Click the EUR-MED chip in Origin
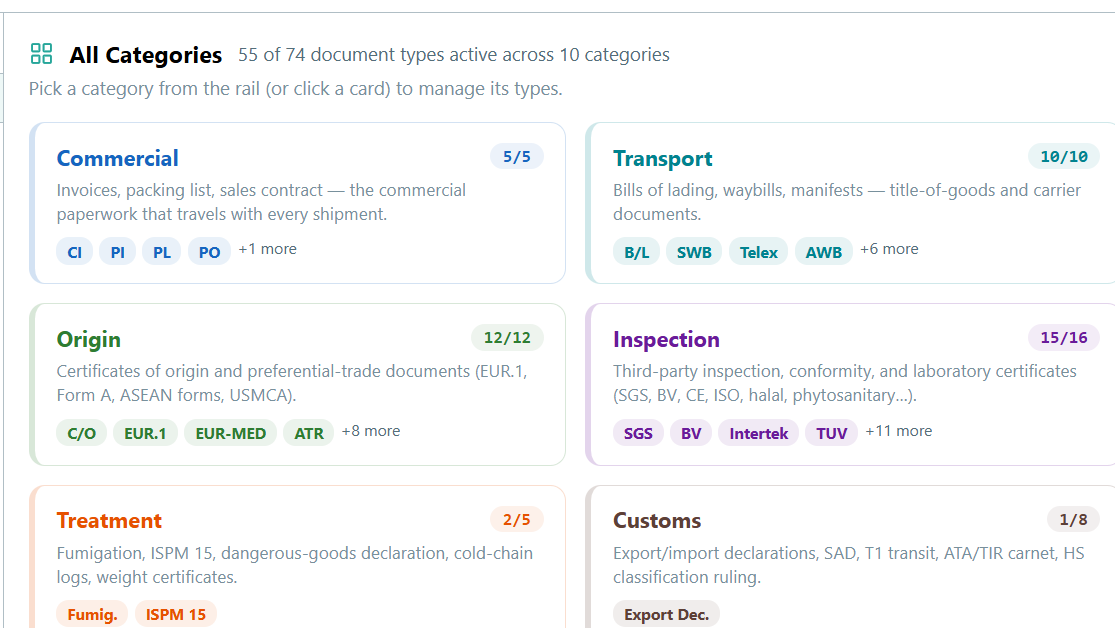1115x628 pixels. tap(230, 433)
